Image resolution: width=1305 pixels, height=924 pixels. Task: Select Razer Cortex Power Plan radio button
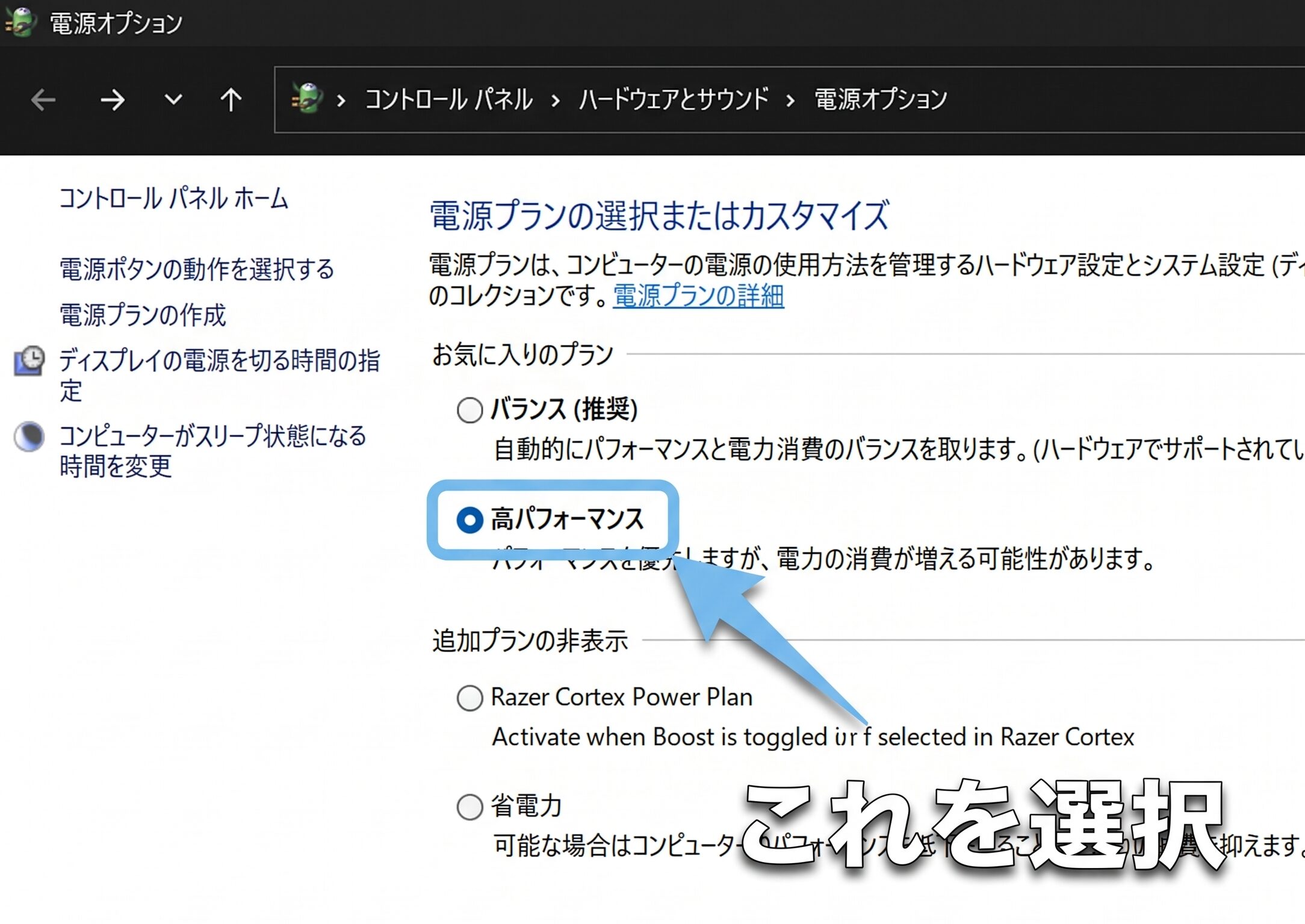coord(470,698)
